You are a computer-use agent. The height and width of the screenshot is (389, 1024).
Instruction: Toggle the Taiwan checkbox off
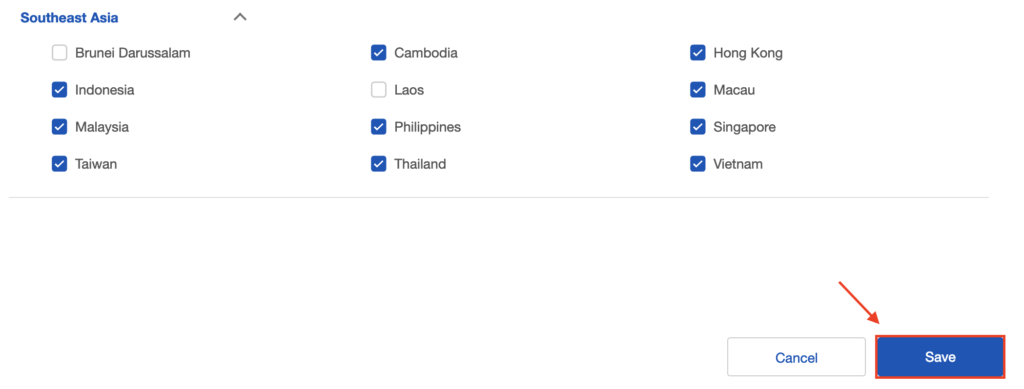pos(59,164)
